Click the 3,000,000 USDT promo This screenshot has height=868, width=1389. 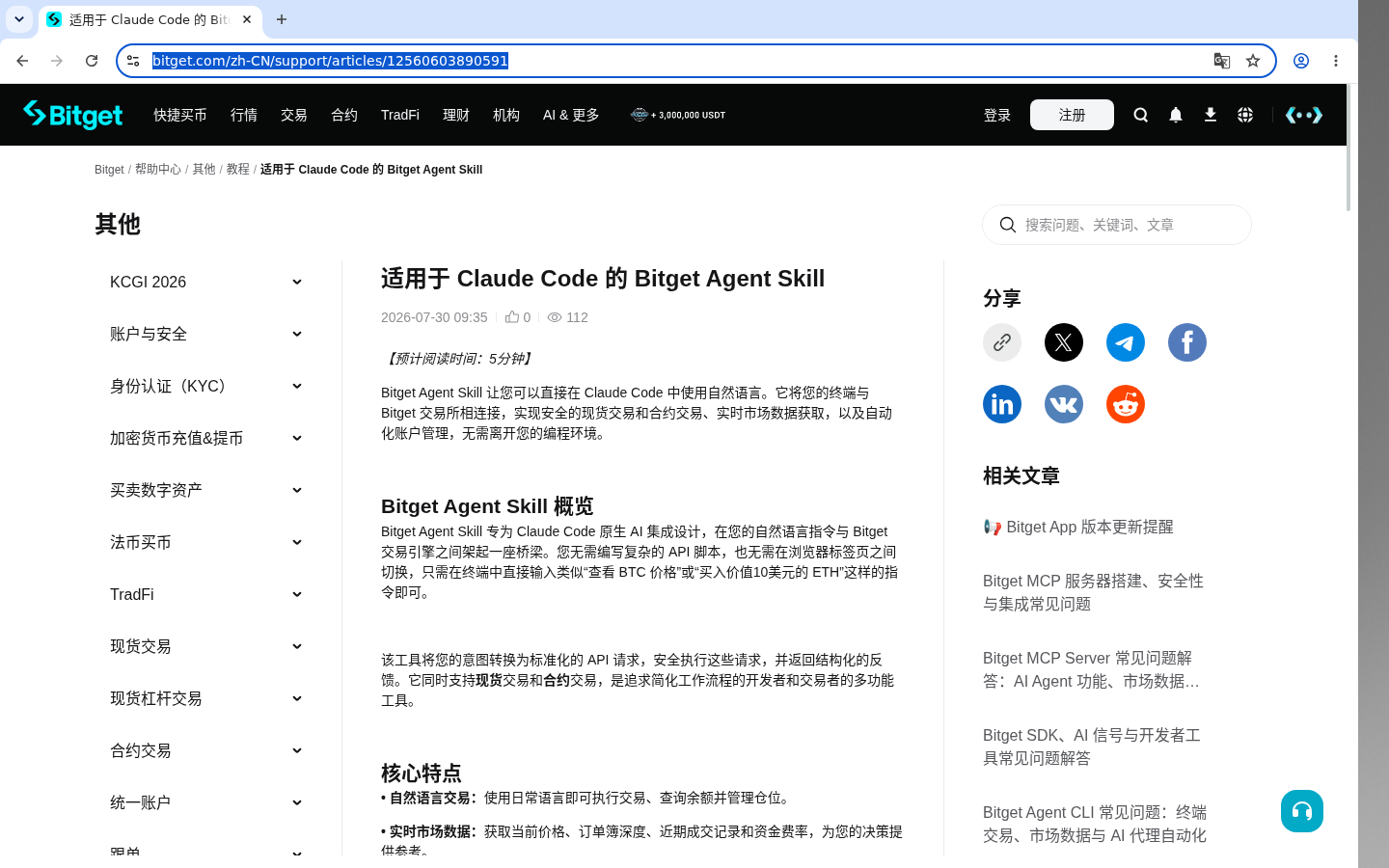pos(678,115)
